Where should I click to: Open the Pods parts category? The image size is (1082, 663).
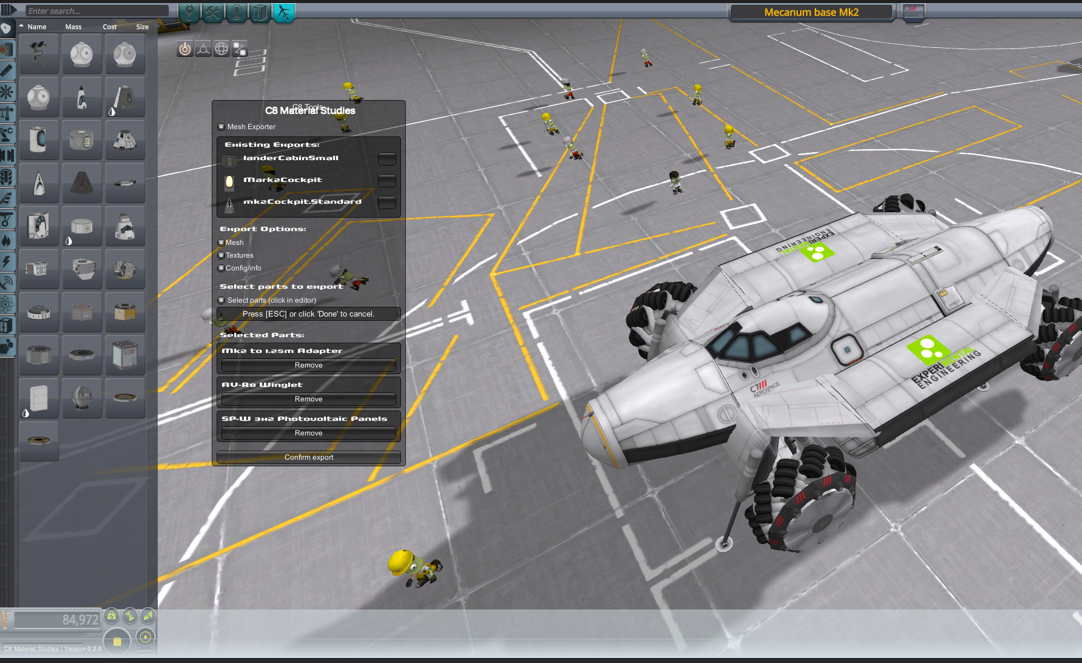[x=7, y=28]
